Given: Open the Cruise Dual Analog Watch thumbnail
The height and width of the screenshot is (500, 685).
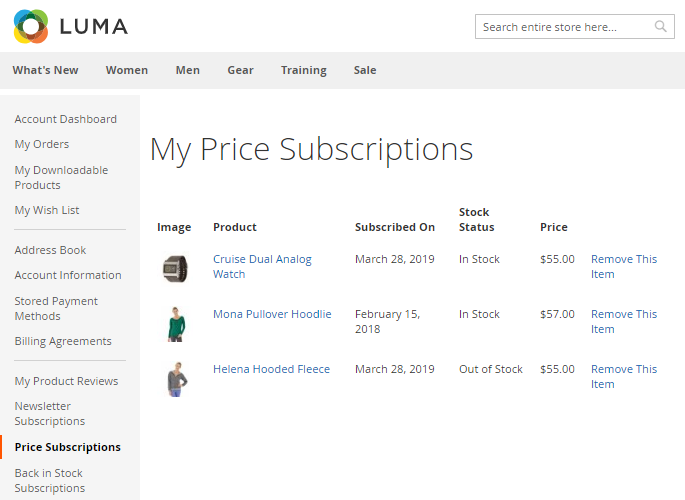Looking at the screenshot, I should pos(174,269).
